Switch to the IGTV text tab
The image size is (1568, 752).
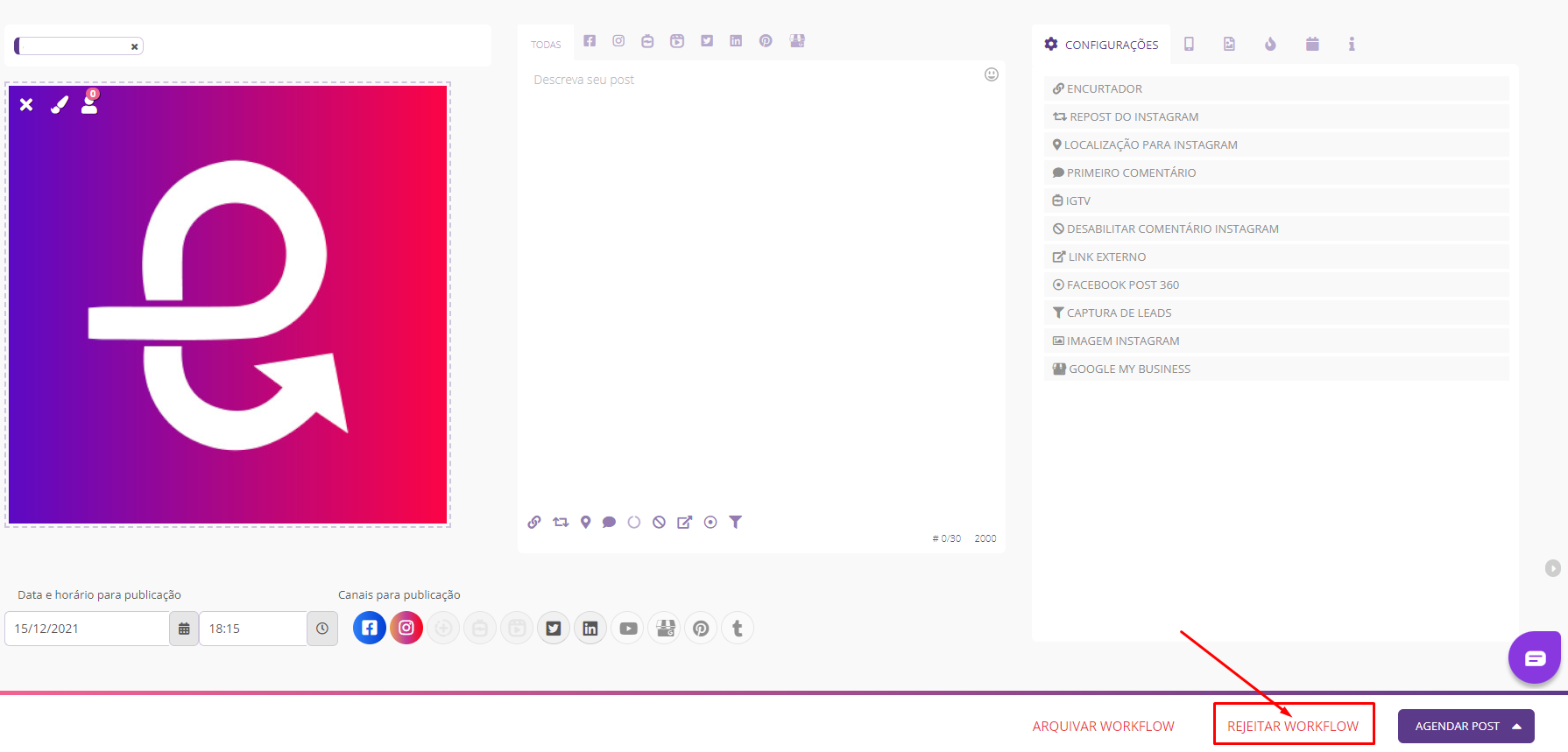click(x=647, y=41)
